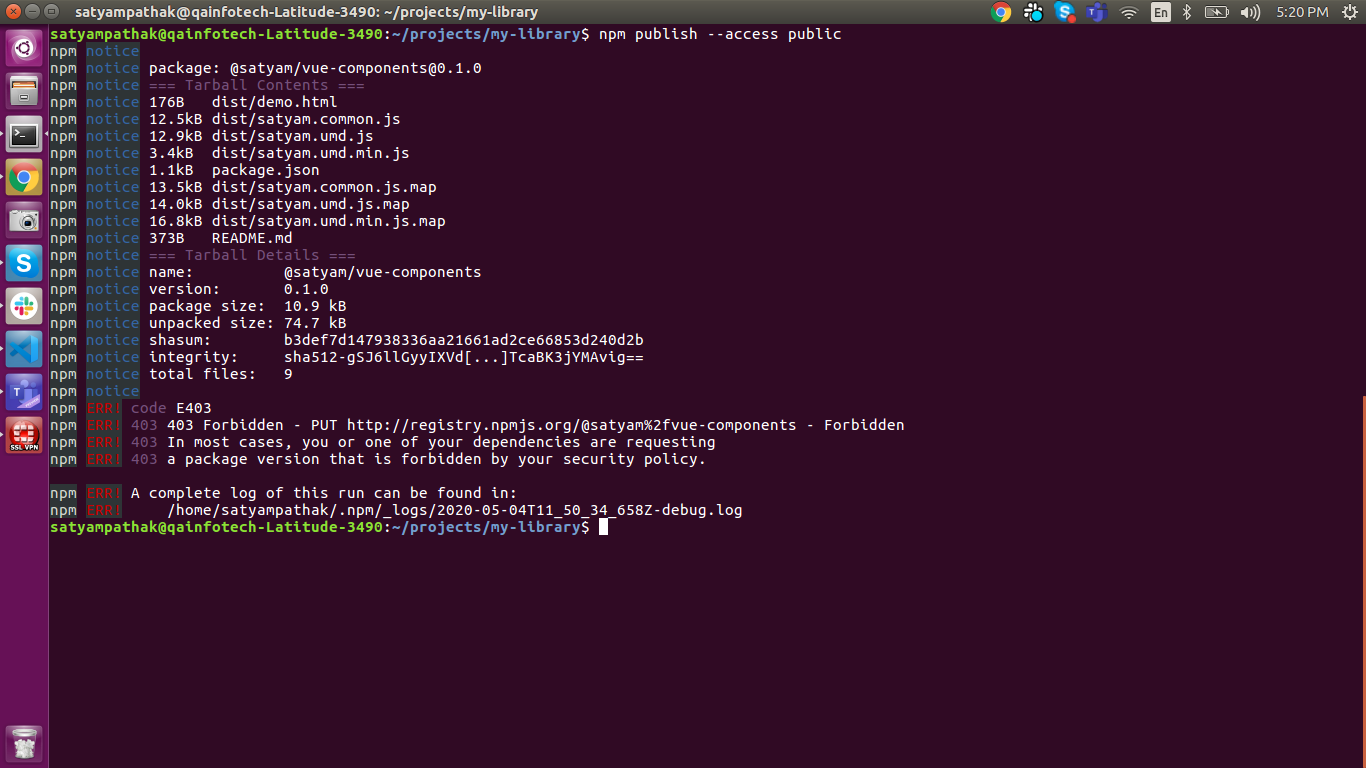Open the En keyboard input source menu
1366x768 pixels.
(1160, 12)
